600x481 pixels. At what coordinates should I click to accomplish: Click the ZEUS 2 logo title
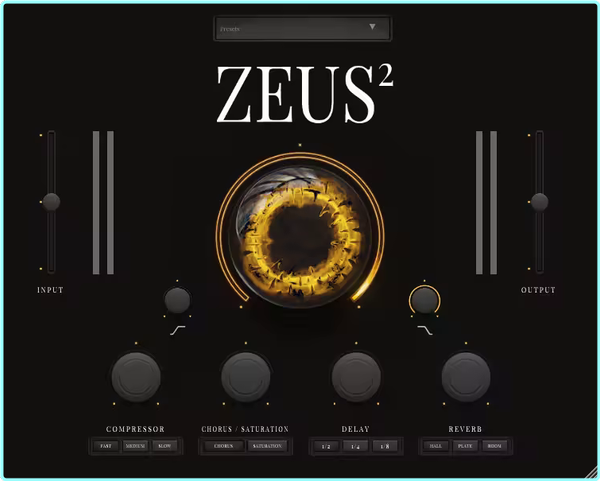(305, 94)
